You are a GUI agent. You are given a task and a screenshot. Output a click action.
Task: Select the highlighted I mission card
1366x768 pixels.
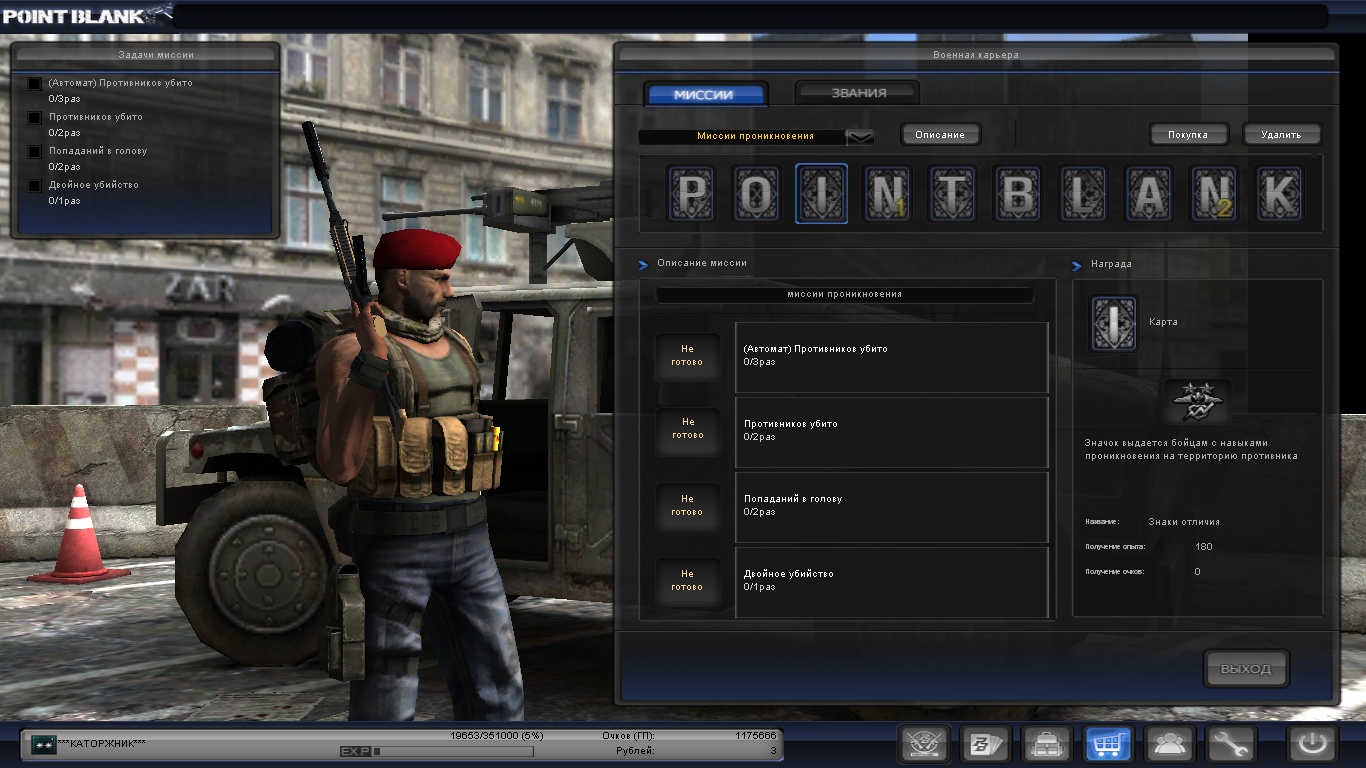tap(821, 194)
